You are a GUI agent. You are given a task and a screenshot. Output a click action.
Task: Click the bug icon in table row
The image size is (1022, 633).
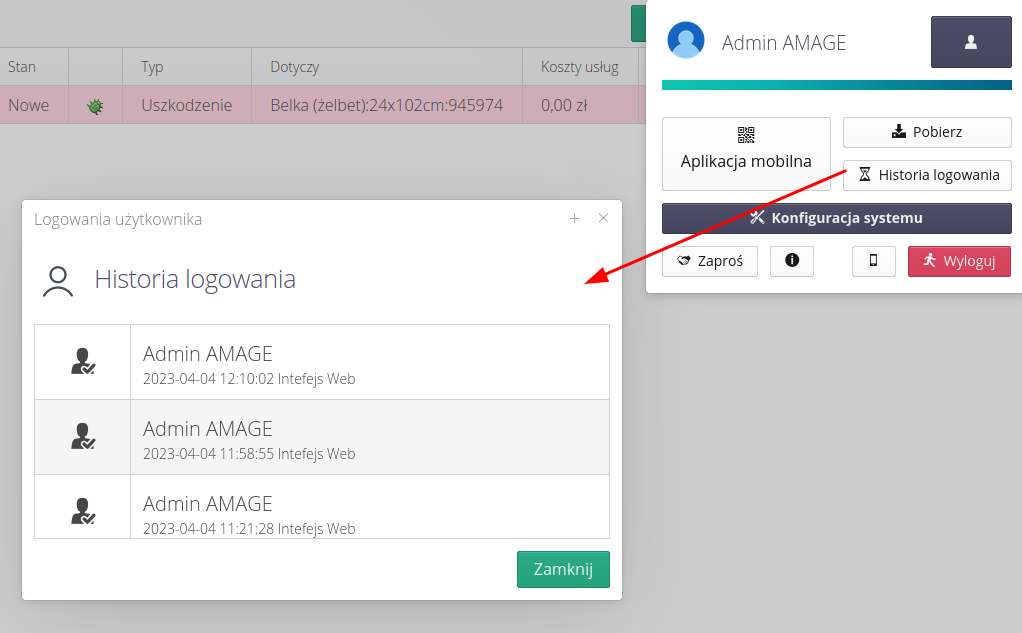tap(95, 105)
